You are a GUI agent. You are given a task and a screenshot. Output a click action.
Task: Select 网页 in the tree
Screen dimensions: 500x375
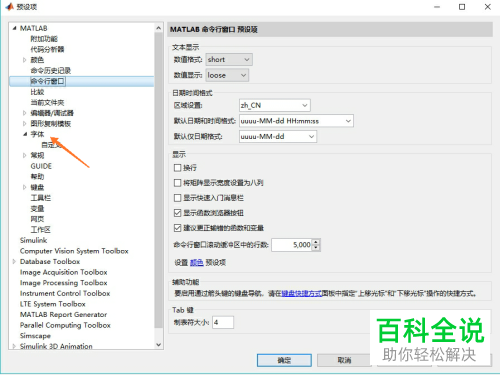pos(37,219)
